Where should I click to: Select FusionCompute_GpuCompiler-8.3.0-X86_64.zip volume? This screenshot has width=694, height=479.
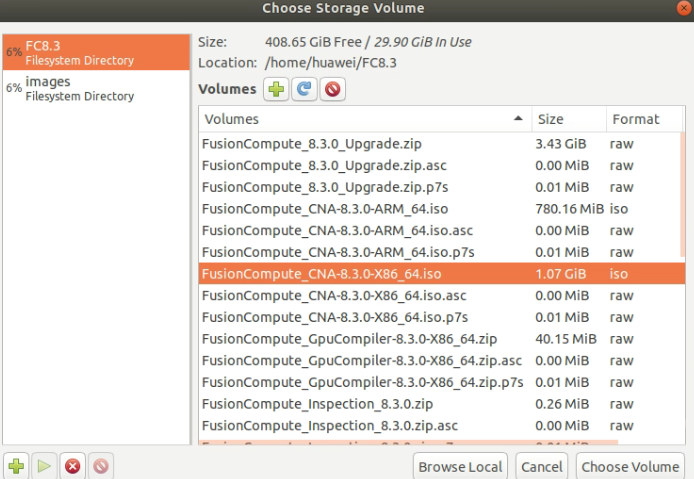[440, 339]
